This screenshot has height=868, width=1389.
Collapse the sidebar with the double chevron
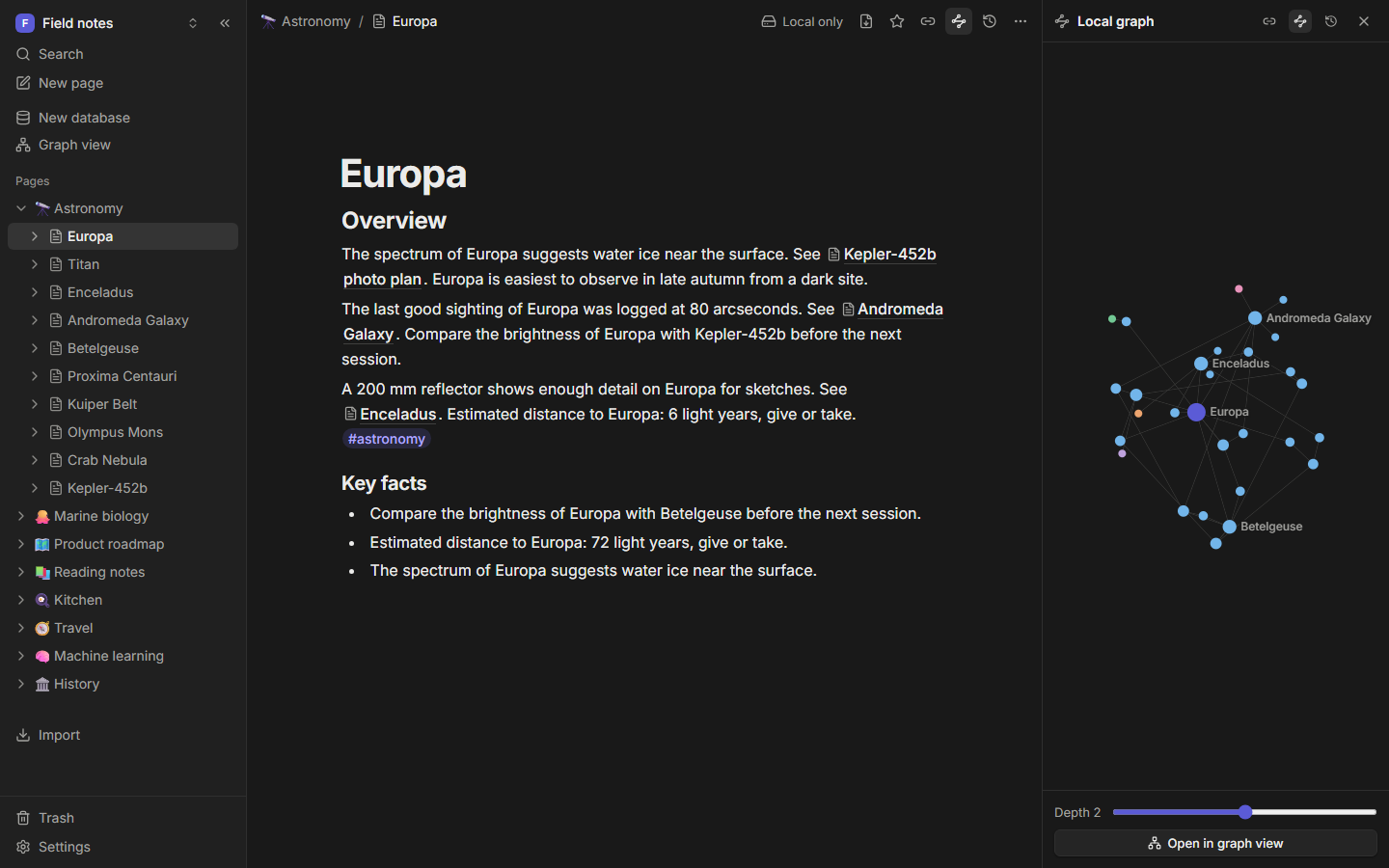coord(225,23)
